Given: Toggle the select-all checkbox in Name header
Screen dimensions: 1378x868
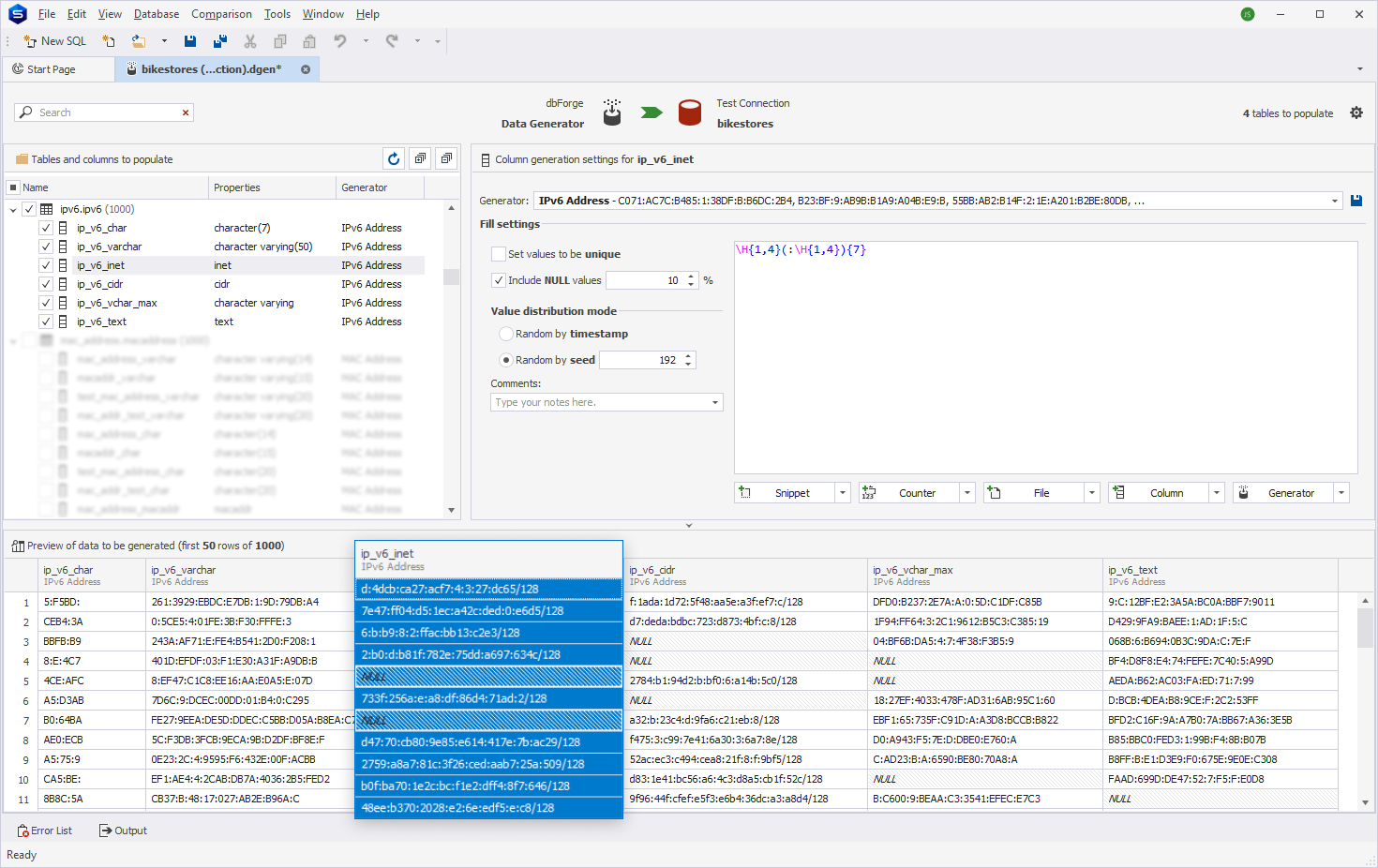Looking at the screenshot, I should tap(13, 187).
